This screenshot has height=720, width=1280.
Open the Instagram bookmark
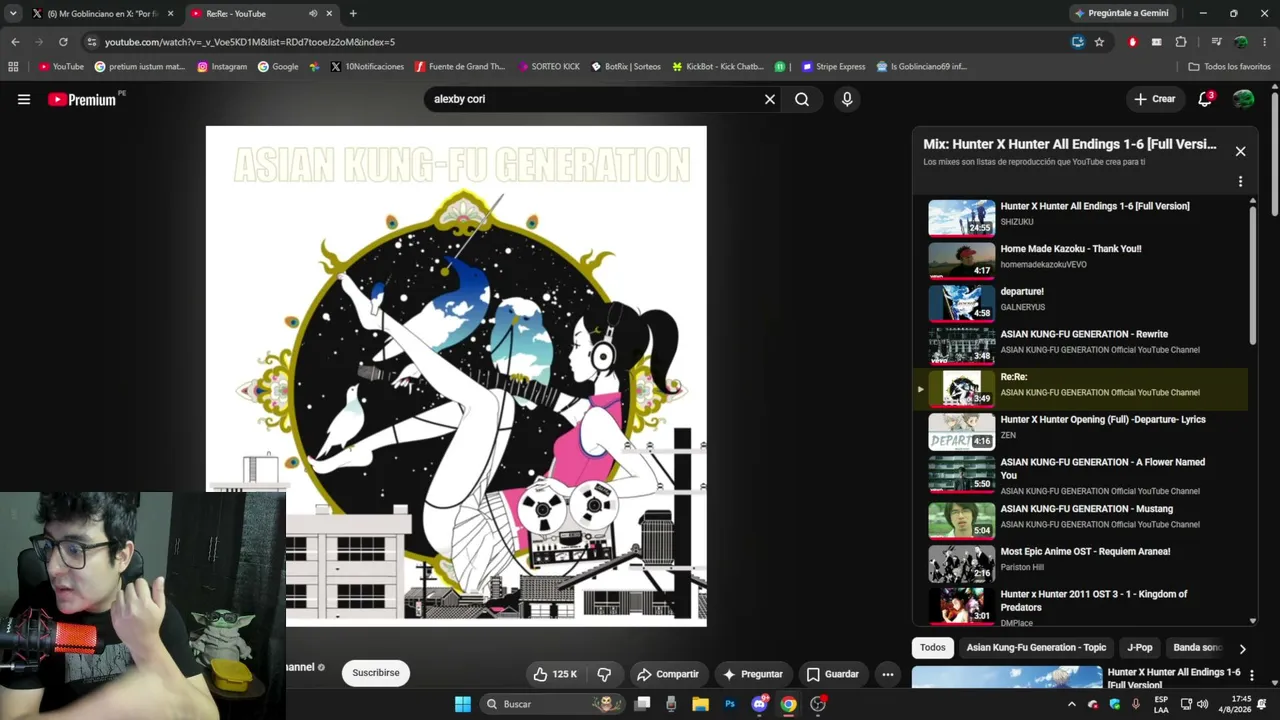[222, 67]
